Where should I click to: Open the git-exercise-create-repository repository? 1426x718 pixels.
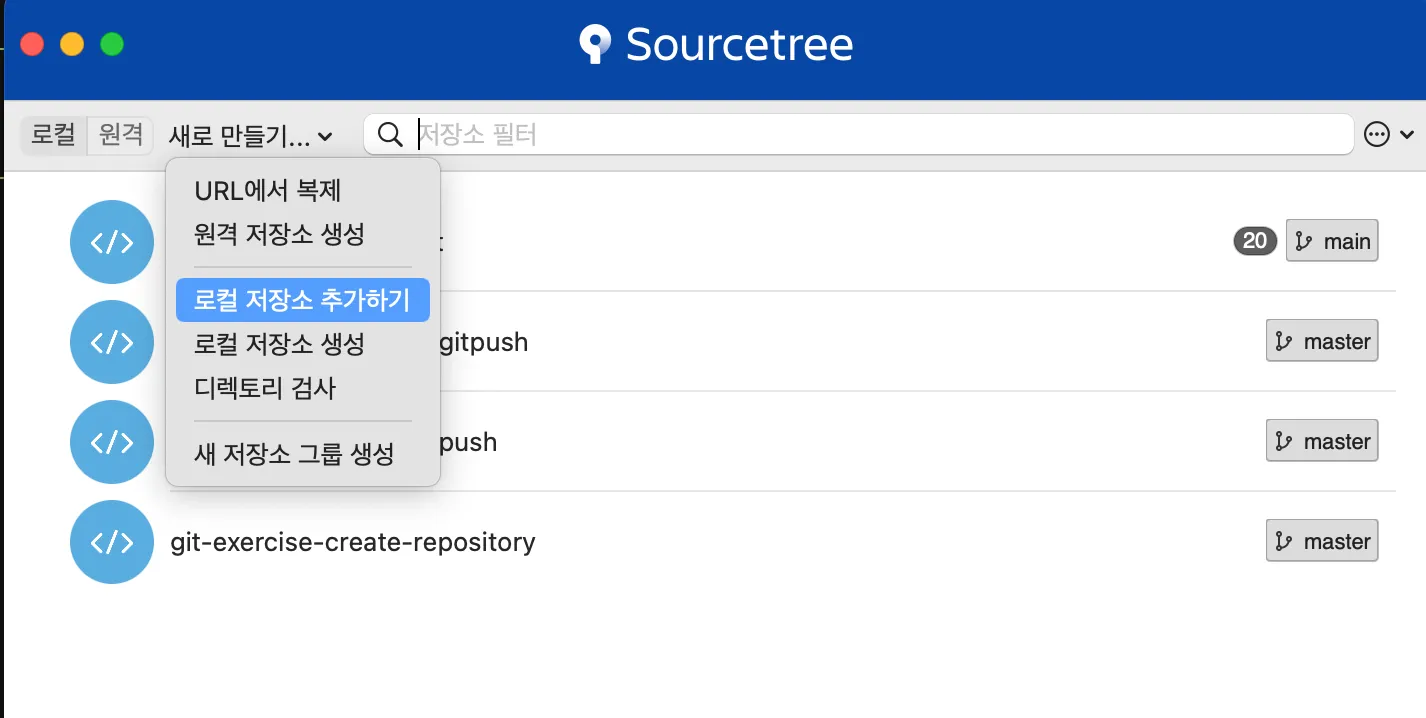[353, 542]
